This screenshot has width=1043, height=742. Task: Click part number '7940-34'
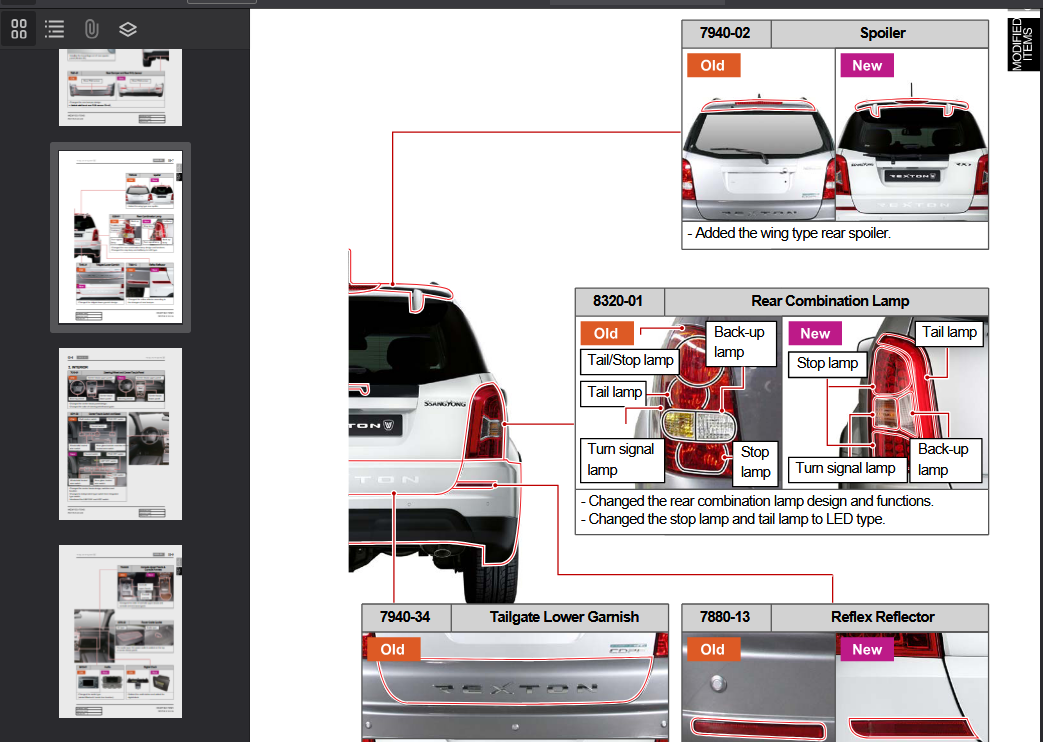[404, 617]
